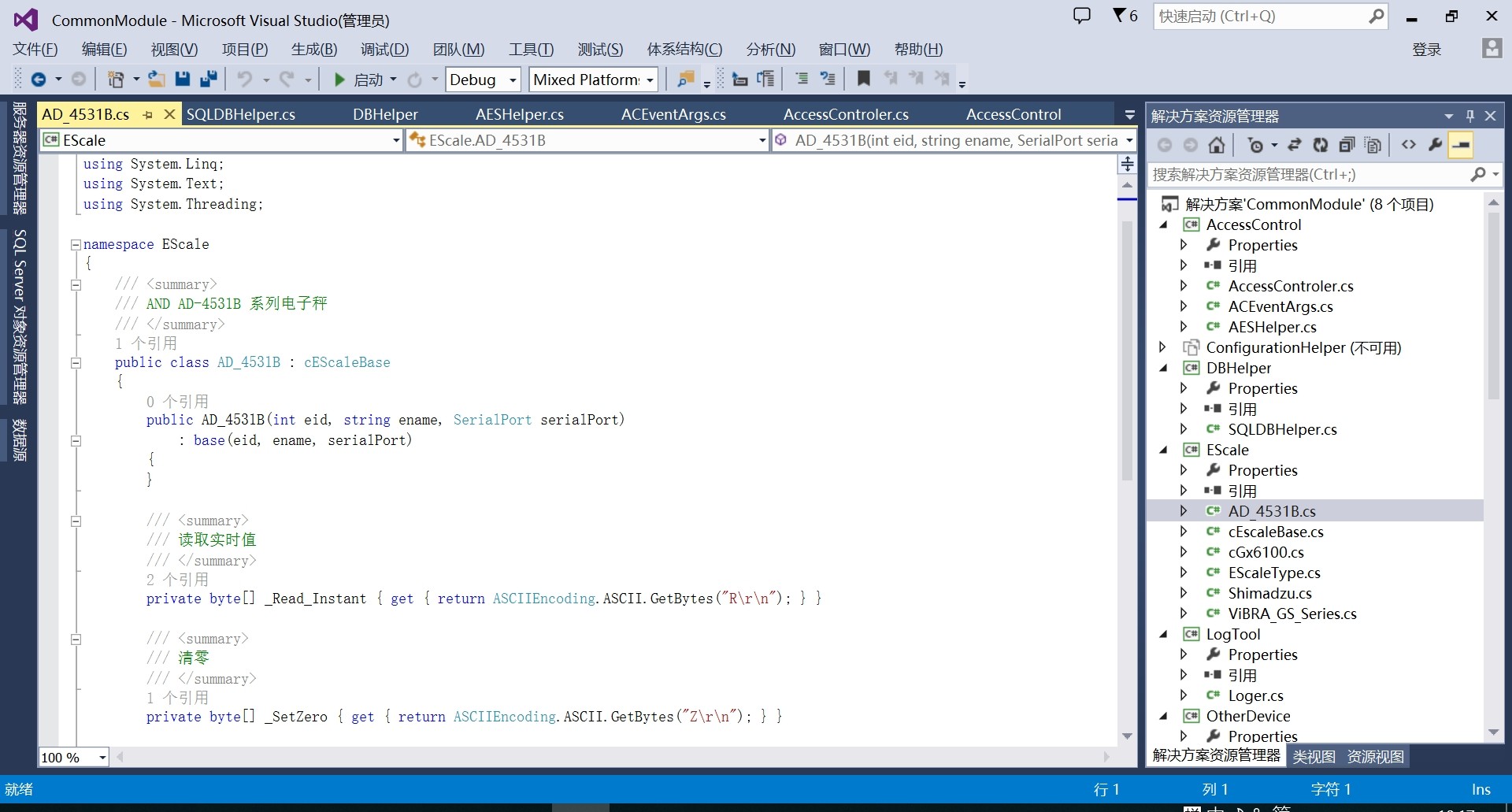Screen dimensions: 1512x812
Task: Click the Save All toolbar icon
Action: pos(209,79)
